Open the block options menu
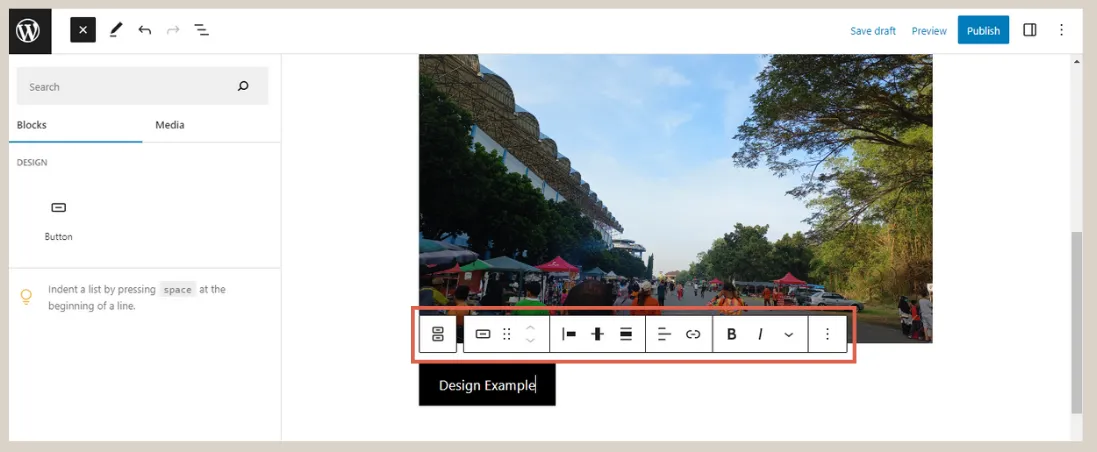 [827, 334]
